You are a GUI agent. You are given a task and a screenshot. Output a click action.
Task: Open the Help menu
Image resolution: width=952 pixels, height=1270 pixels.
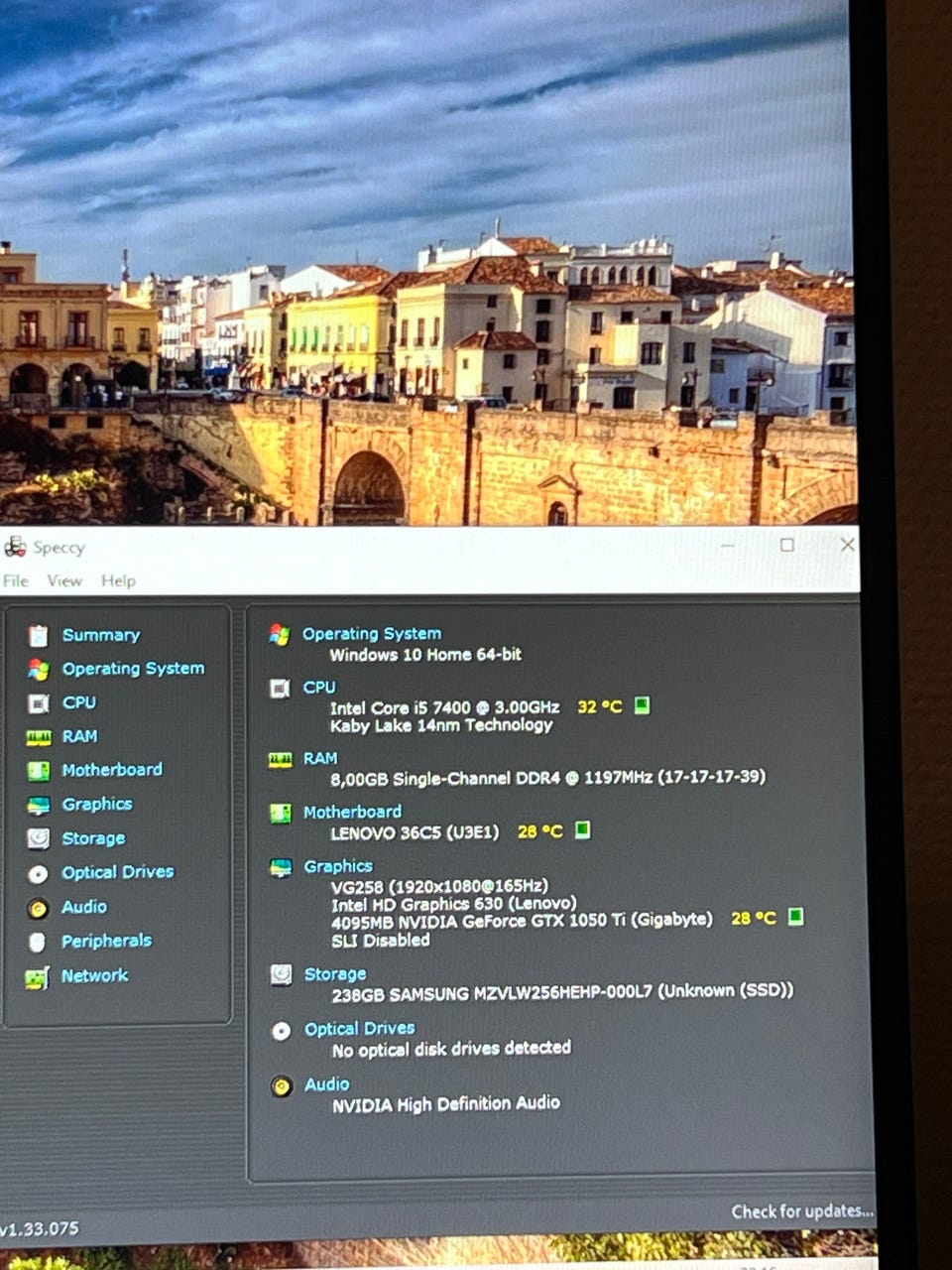point(118,580)
